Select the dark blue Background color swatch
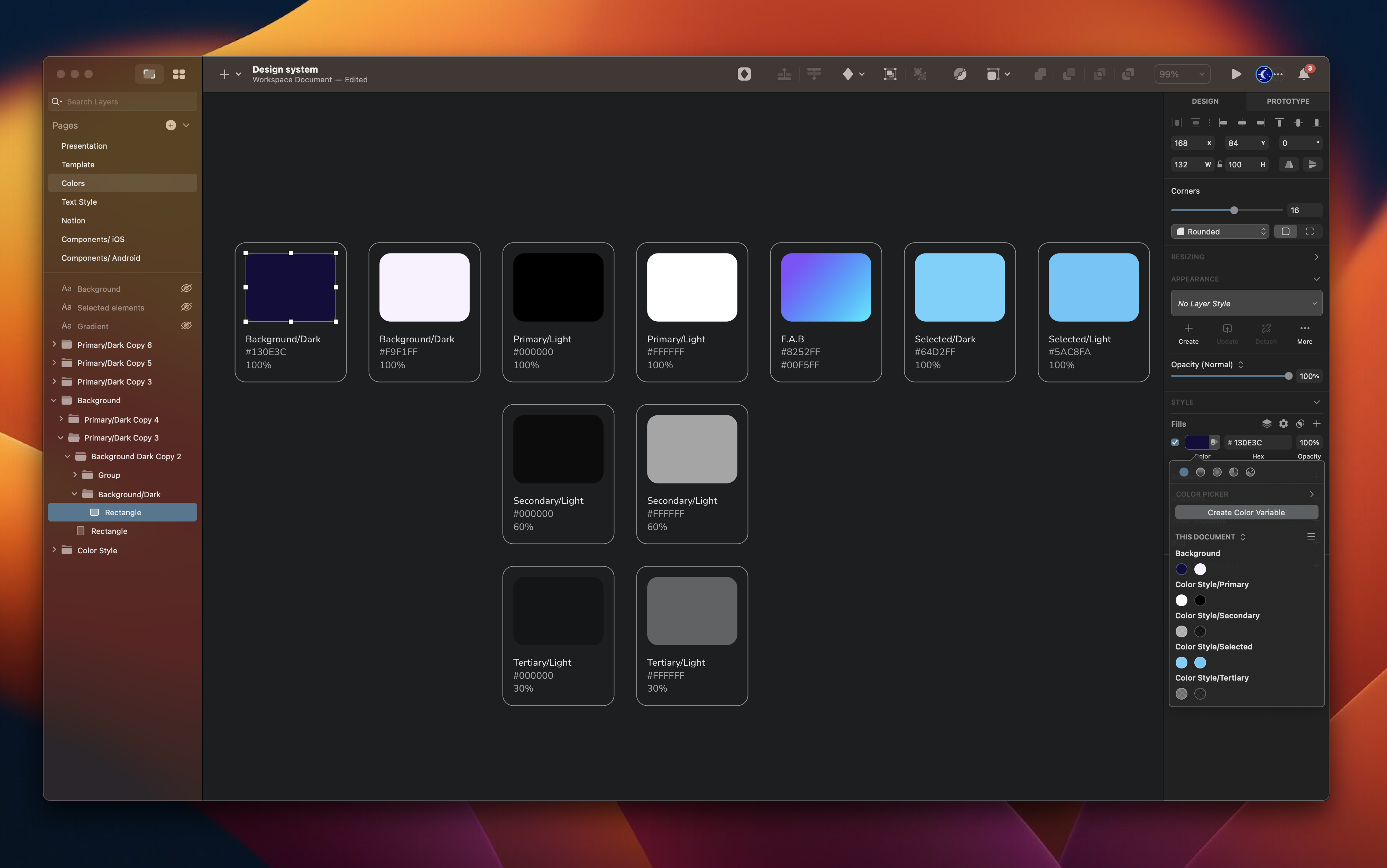The image size is (1387, 868). coord(1182,569)
